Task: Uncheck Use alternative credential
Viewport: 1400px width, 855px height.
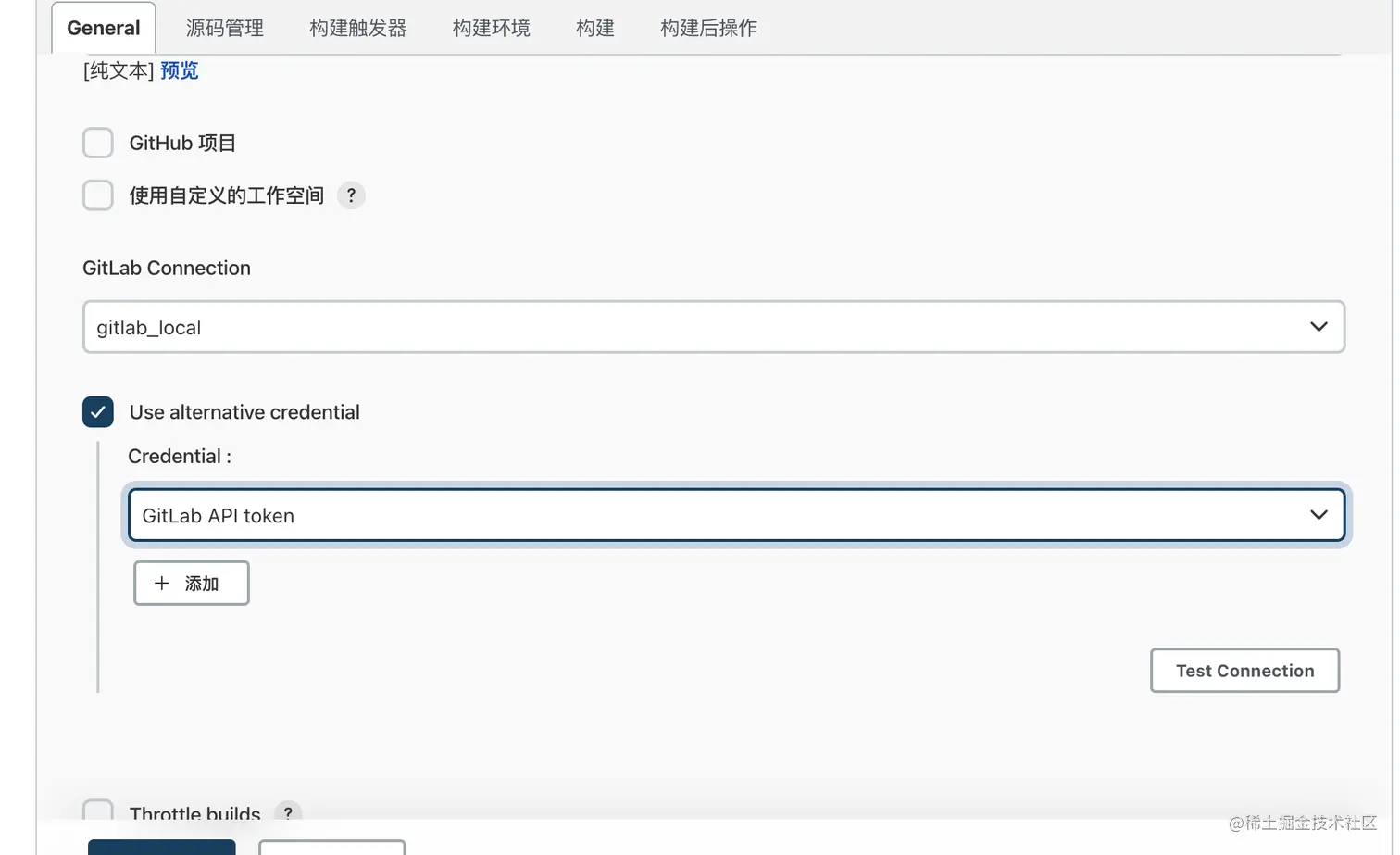Action: 98,412
